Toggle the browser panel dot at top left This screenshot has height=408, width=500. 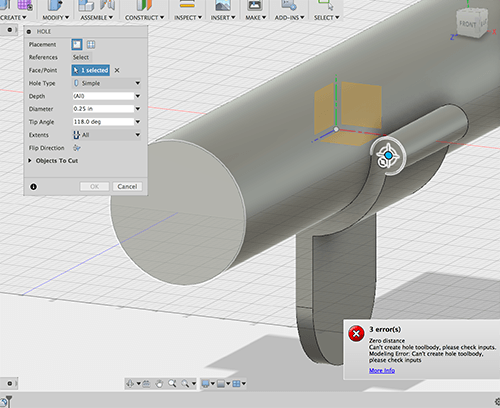click(x=10, y=30)
